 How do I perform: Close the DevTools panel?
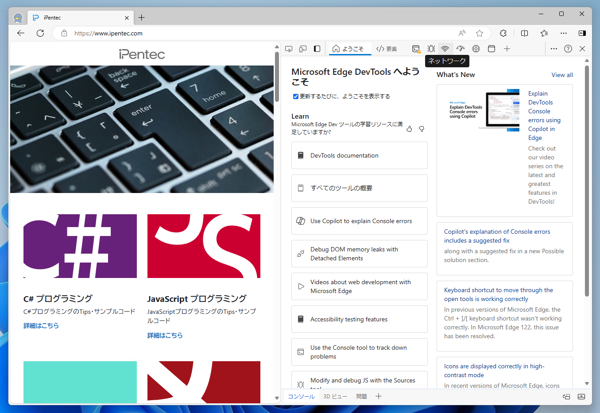(582, 49)
